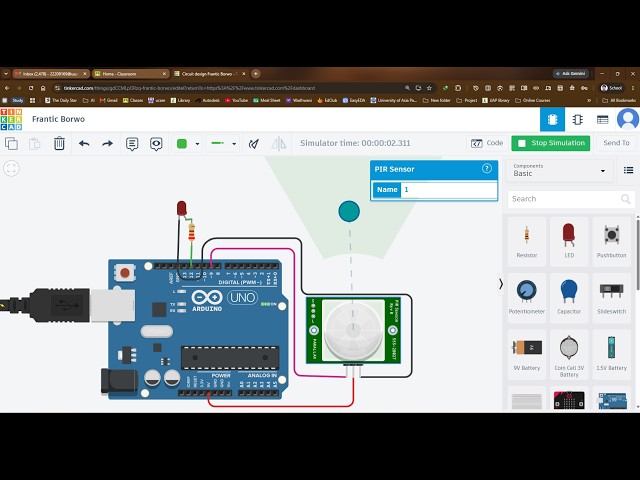640x480 pixels.
Task: Click the mirror component icon
Action: (x=279, y=143)
